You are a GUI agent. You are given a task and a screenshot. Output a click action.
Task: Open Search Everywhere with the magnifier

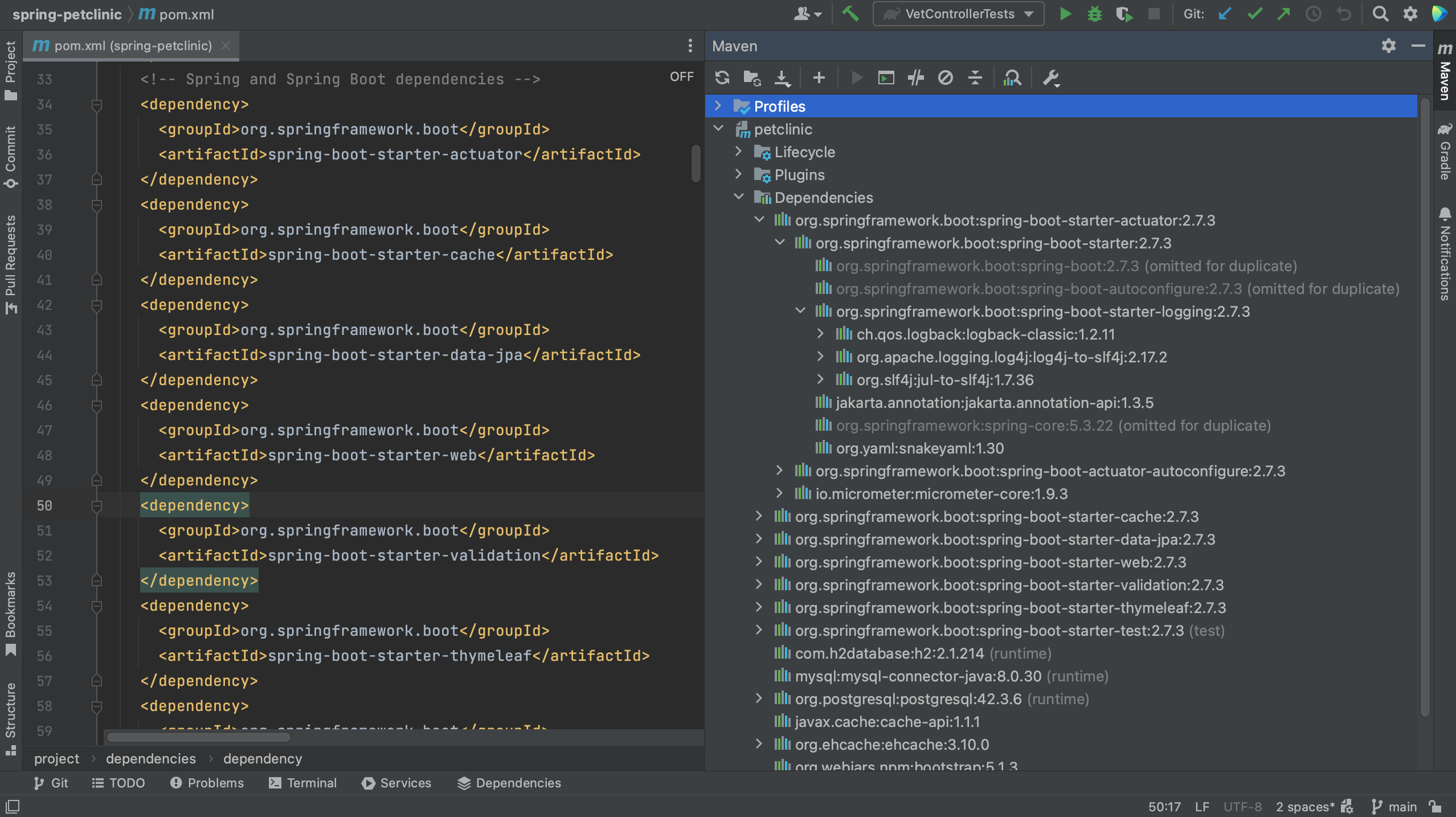click(x=1381, y=13)
